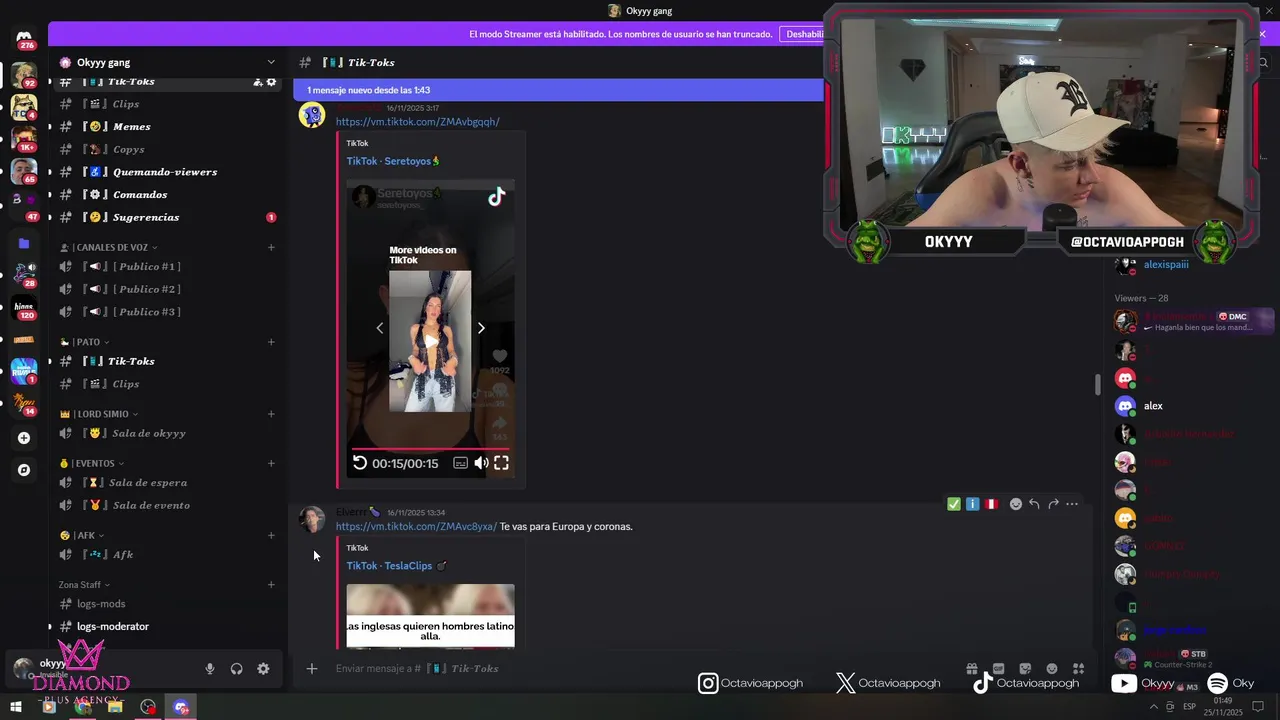Viewport: 1280px width, 720px height.
Task: Collapse the Zona Staff category
Action: [x=84, y=585]
